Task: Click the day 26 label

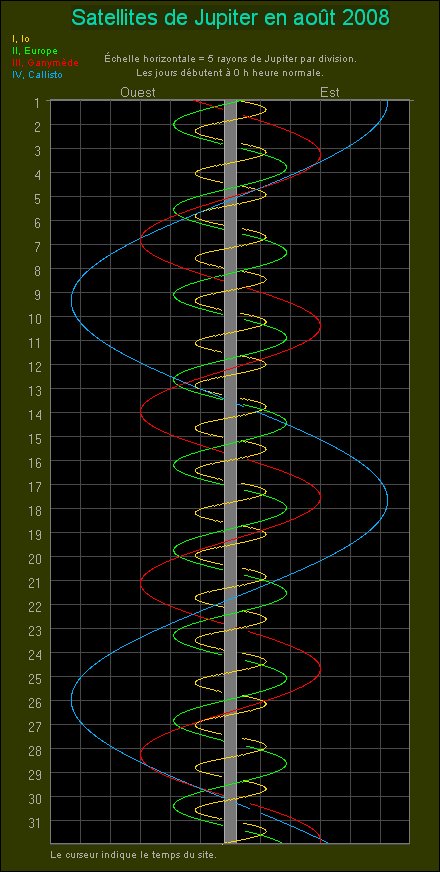Action: (34, 701)
